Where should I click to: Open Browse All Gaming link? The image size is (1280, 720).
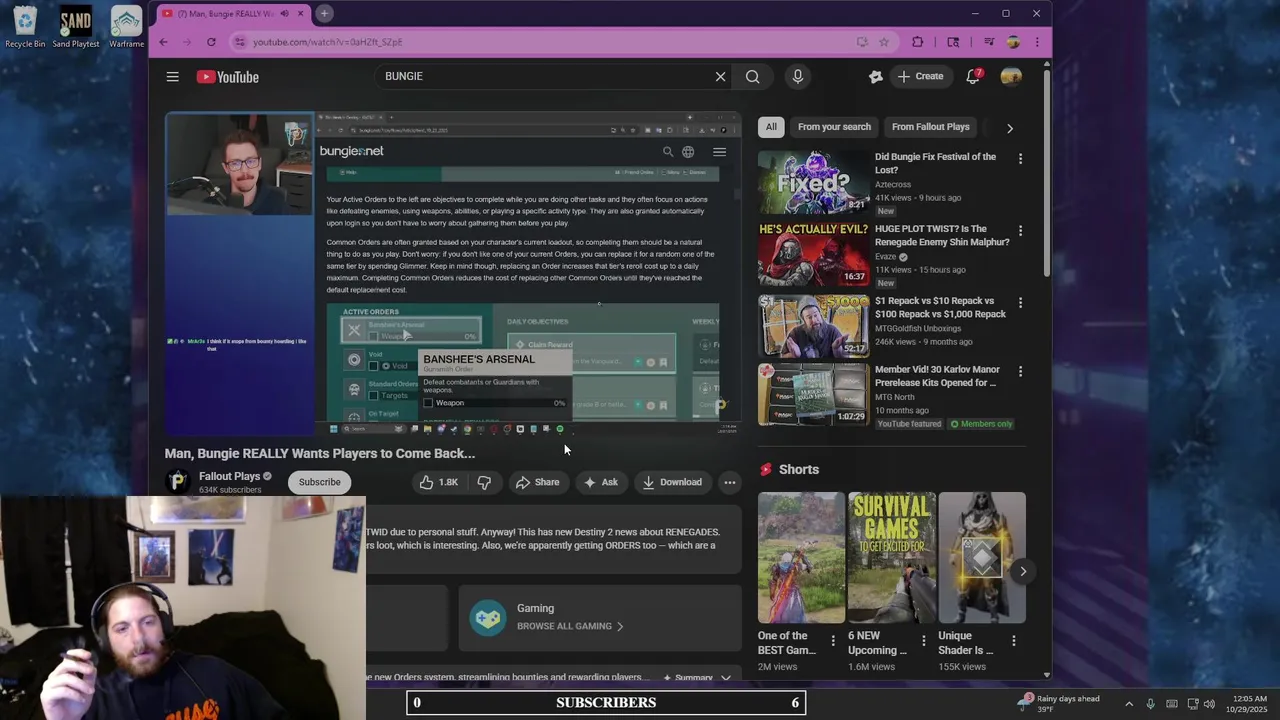coord(569,626)
